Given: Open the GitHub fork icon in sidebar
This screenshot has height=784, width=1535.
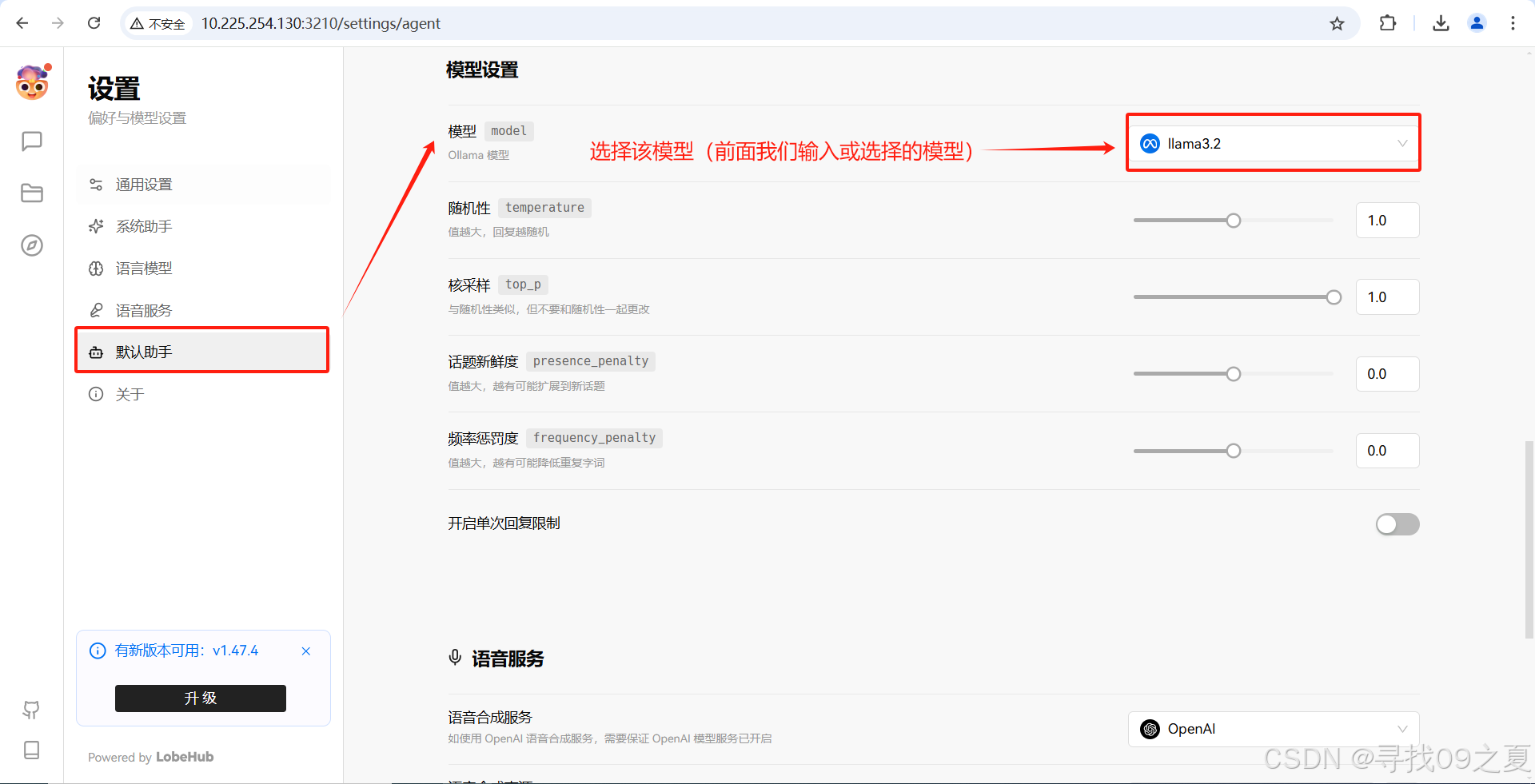Looking at the screenshot, I should tap(32, 710).
